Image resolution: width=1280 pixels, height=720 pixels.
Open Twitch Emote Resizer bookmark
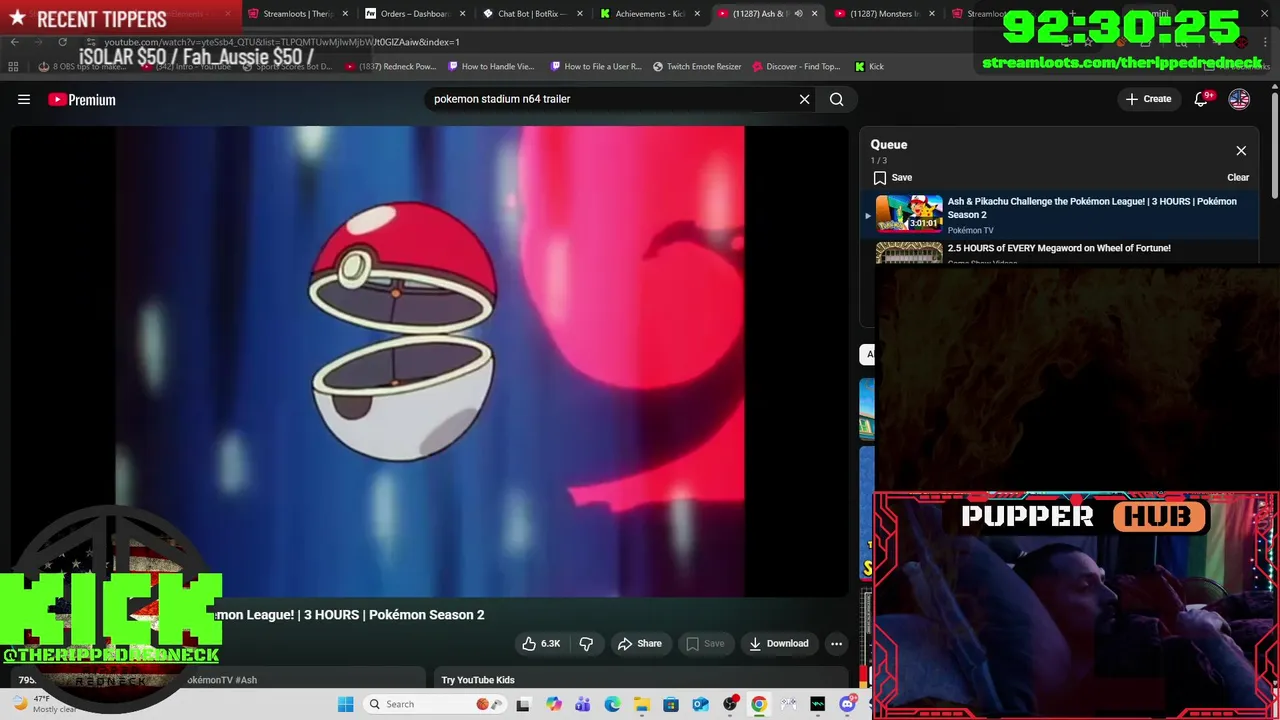pos(697,66)
